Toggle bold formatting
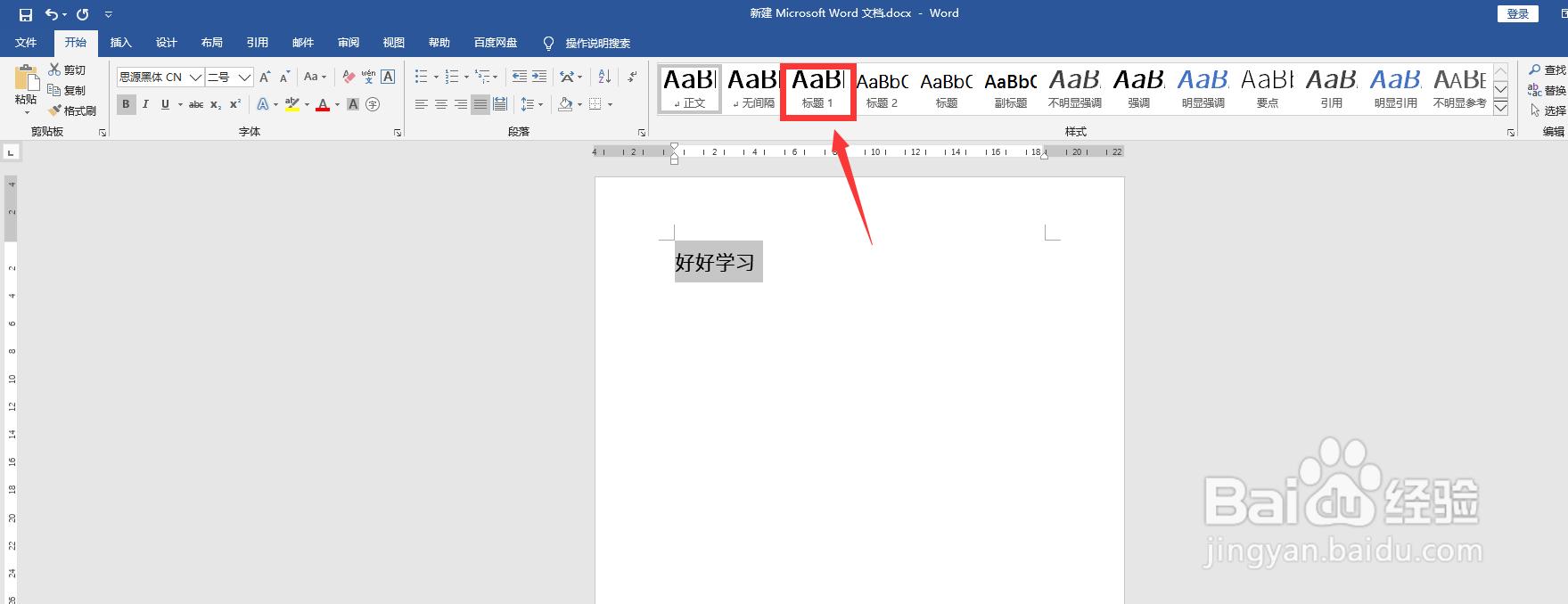This screenshot has width=1568, height=604. (x=126, y=104)
